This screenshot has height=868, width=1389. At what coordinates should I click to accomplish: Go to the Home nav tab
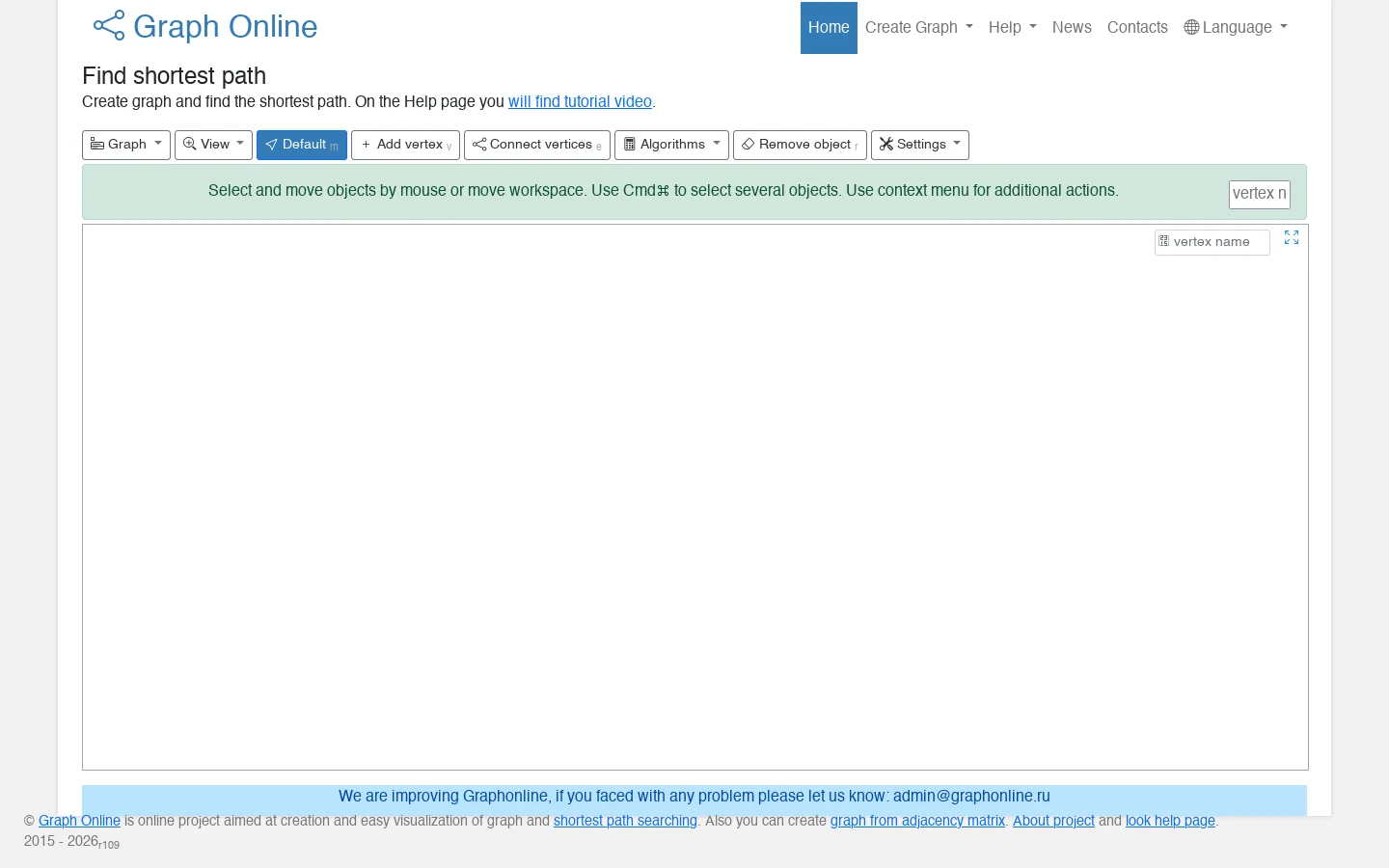(x=829, y=28)
